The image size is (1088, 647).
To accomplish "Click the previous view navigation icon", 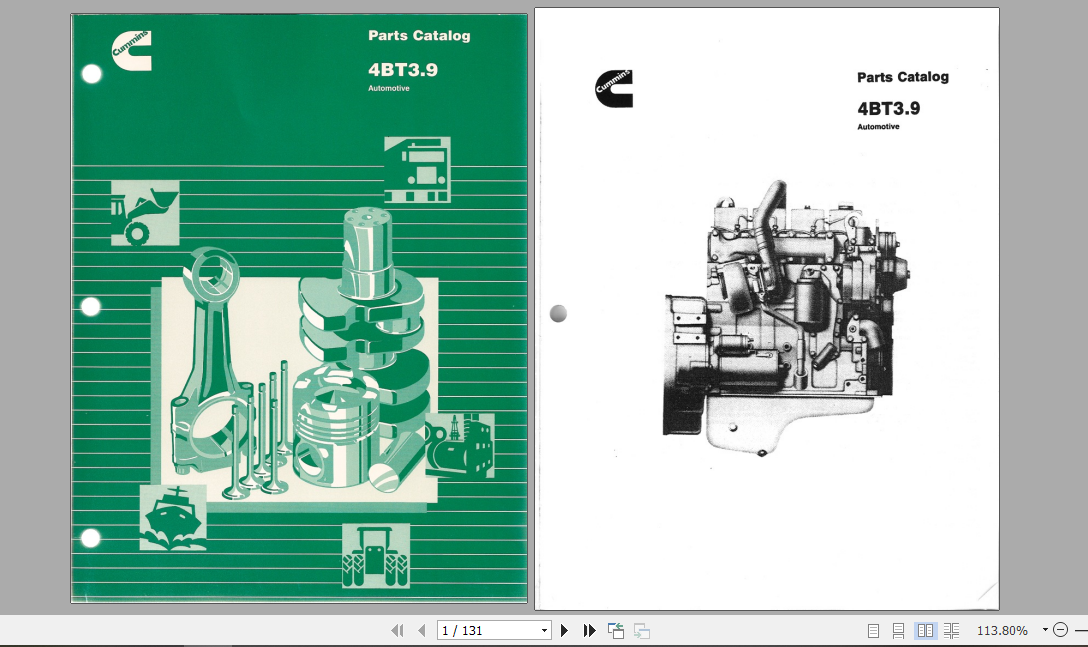I will [x=615, y=630].
